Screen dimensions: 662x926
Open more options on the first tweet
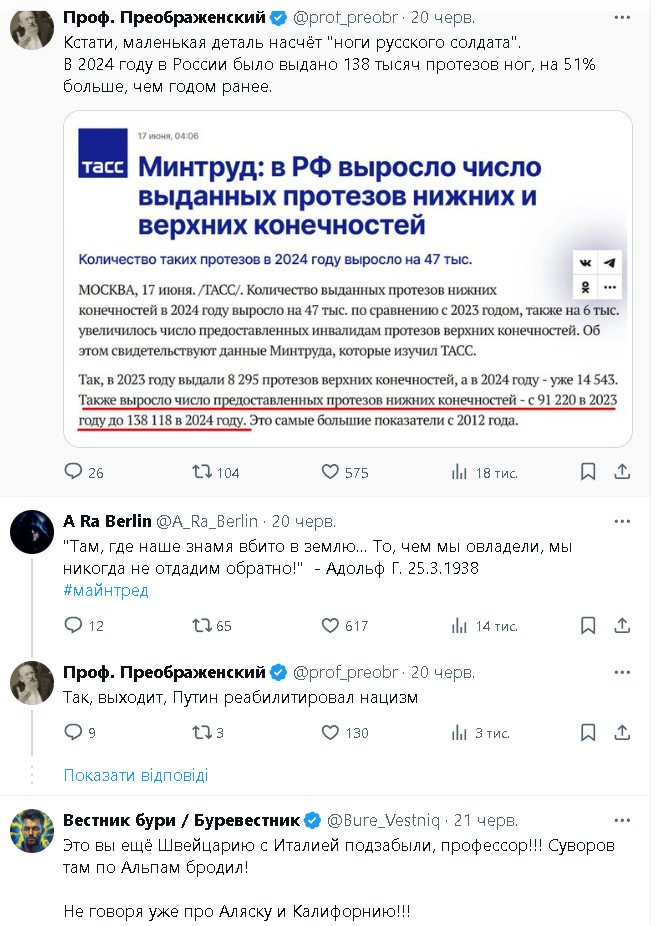pos(622,18)
